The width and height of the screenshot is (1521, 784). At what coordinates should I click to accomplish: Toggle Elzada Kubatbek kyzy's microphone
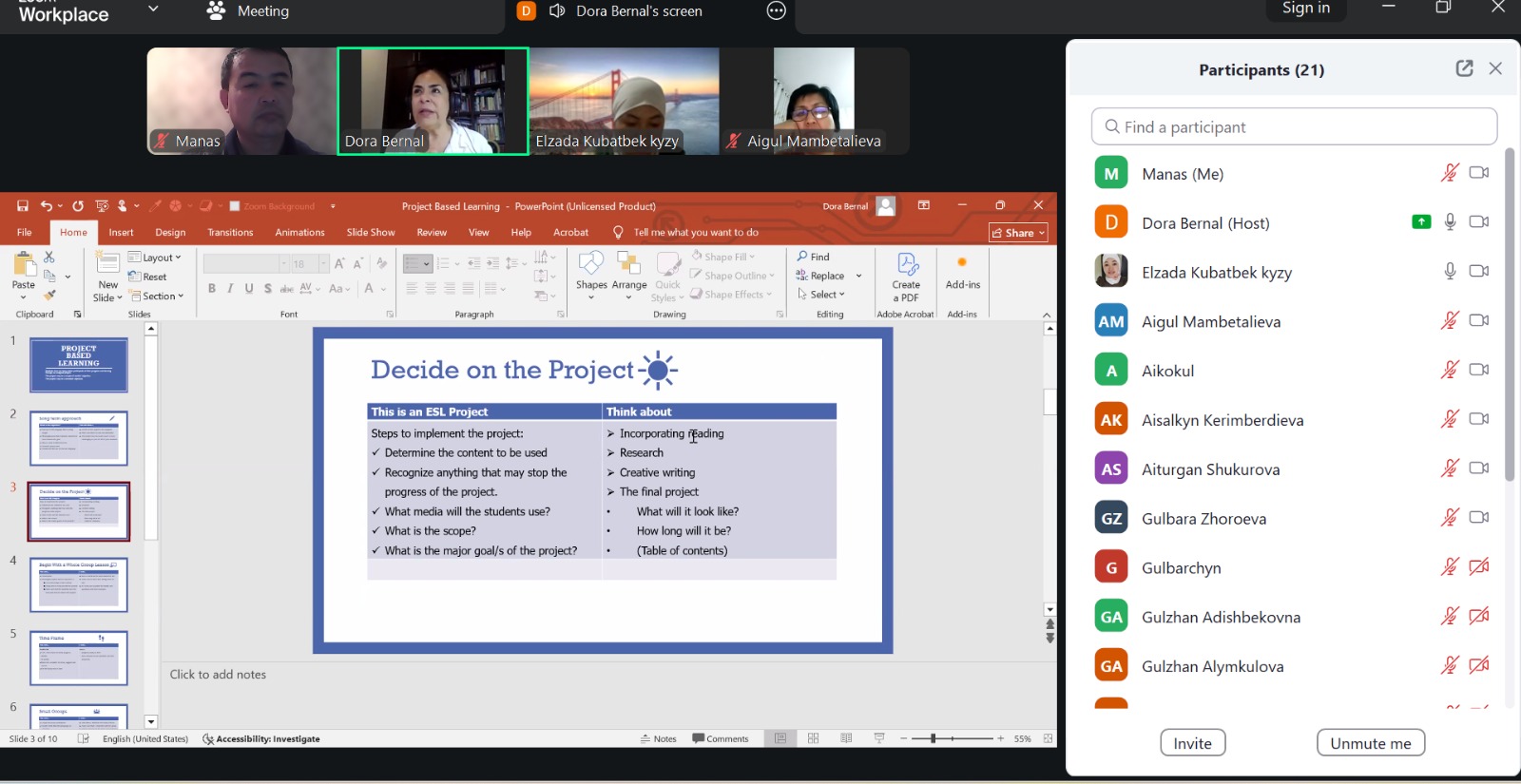coord(1450,272)
